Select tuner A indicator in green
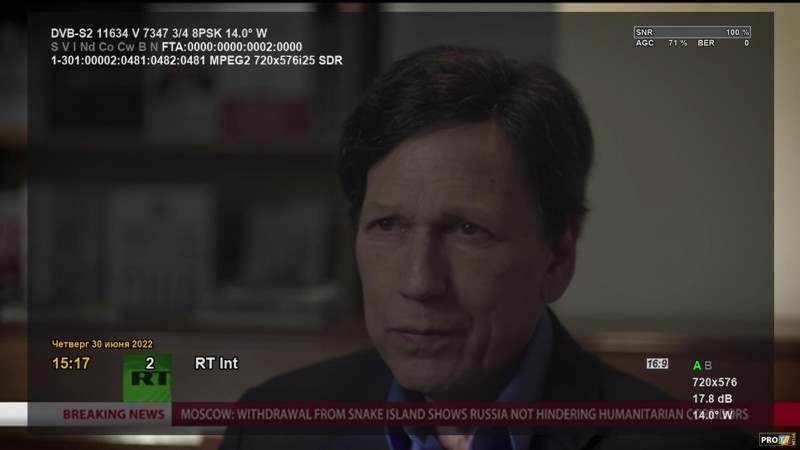 pos(697,365)
